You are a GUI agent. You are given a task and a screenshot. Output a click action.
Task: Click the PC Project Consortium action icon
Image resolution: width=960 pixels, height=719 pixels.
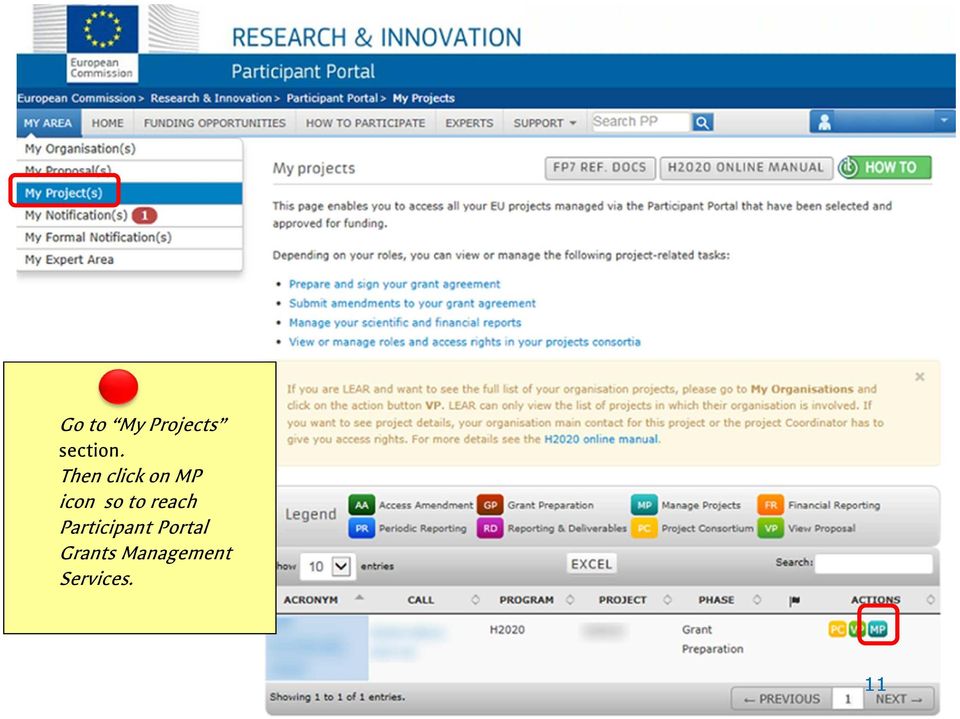tap(837, 629)
